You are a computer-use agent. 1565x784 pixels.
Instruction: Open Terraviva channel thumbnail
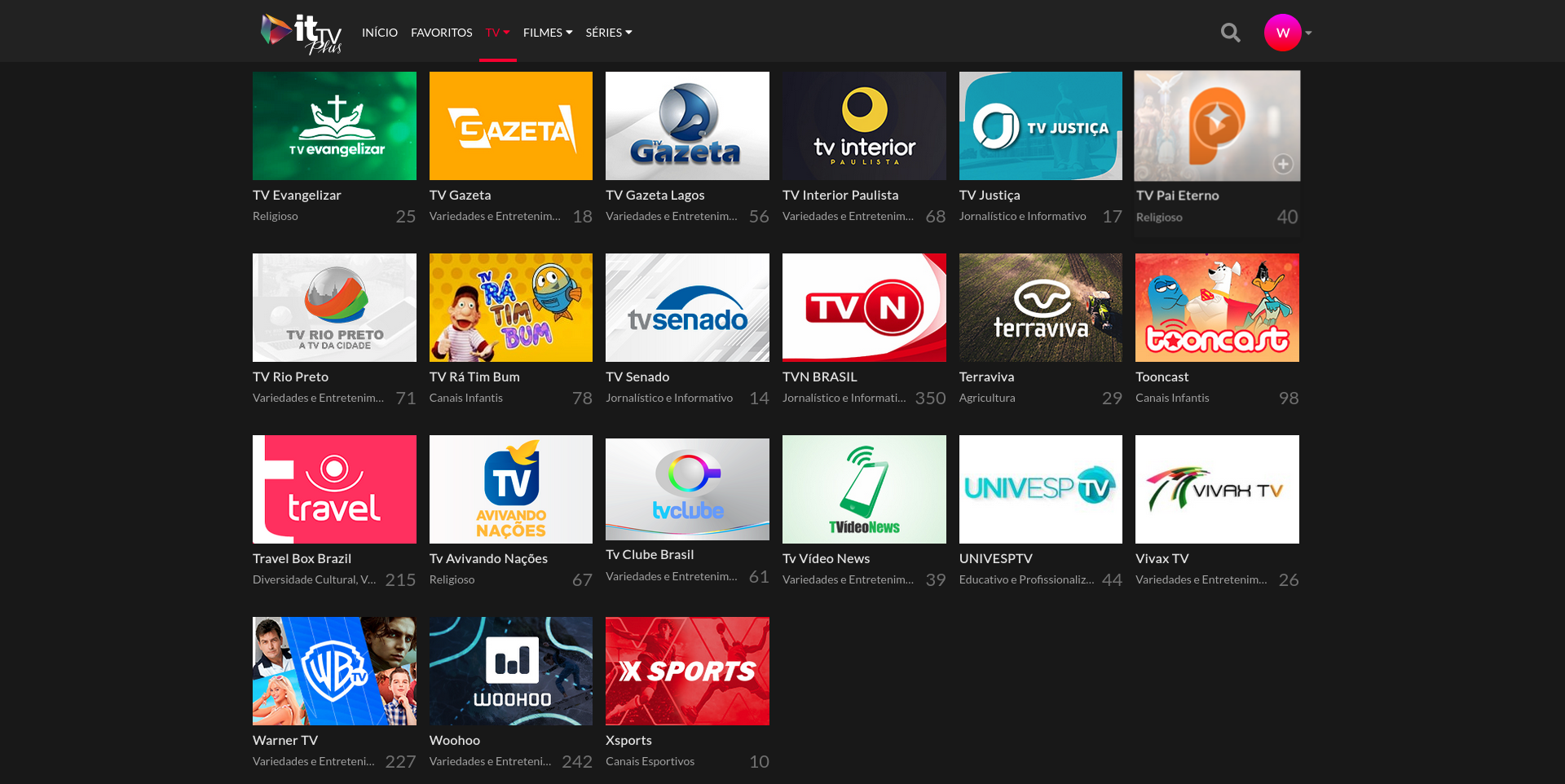1041,307
